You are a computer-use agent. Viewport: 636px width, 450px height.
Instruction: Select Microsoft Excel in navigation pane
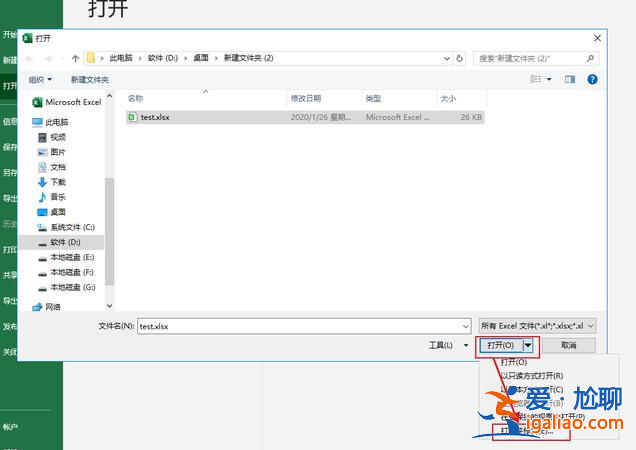click(67, 102)
